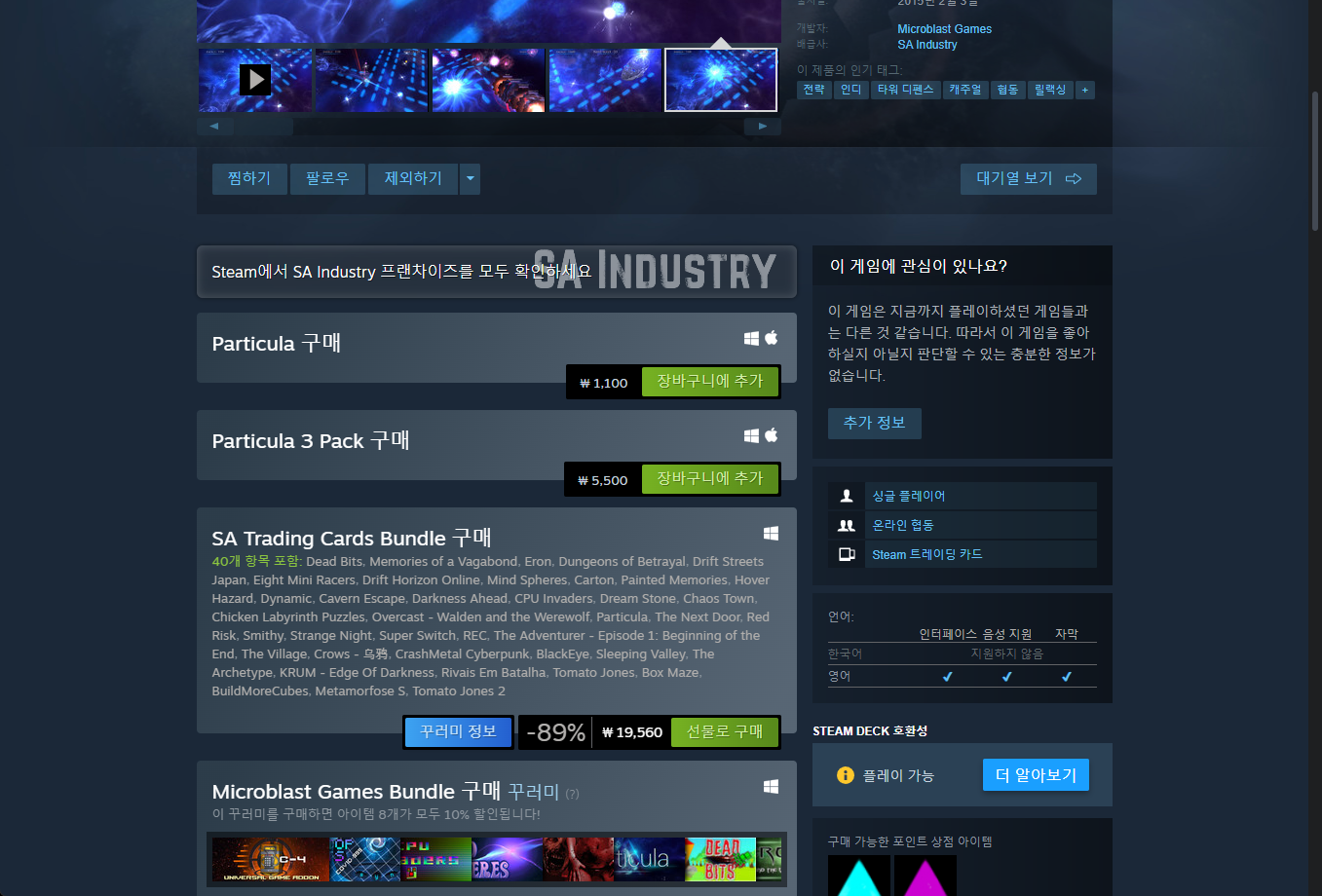Screen dimensions: 1322x896
Task: Click the 팔로우 follow button
Action: coord(327,179)
